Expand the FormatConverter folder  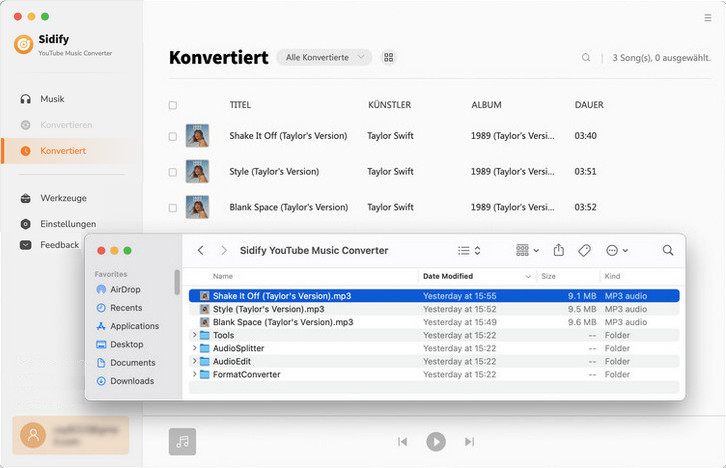coord(194,374)
